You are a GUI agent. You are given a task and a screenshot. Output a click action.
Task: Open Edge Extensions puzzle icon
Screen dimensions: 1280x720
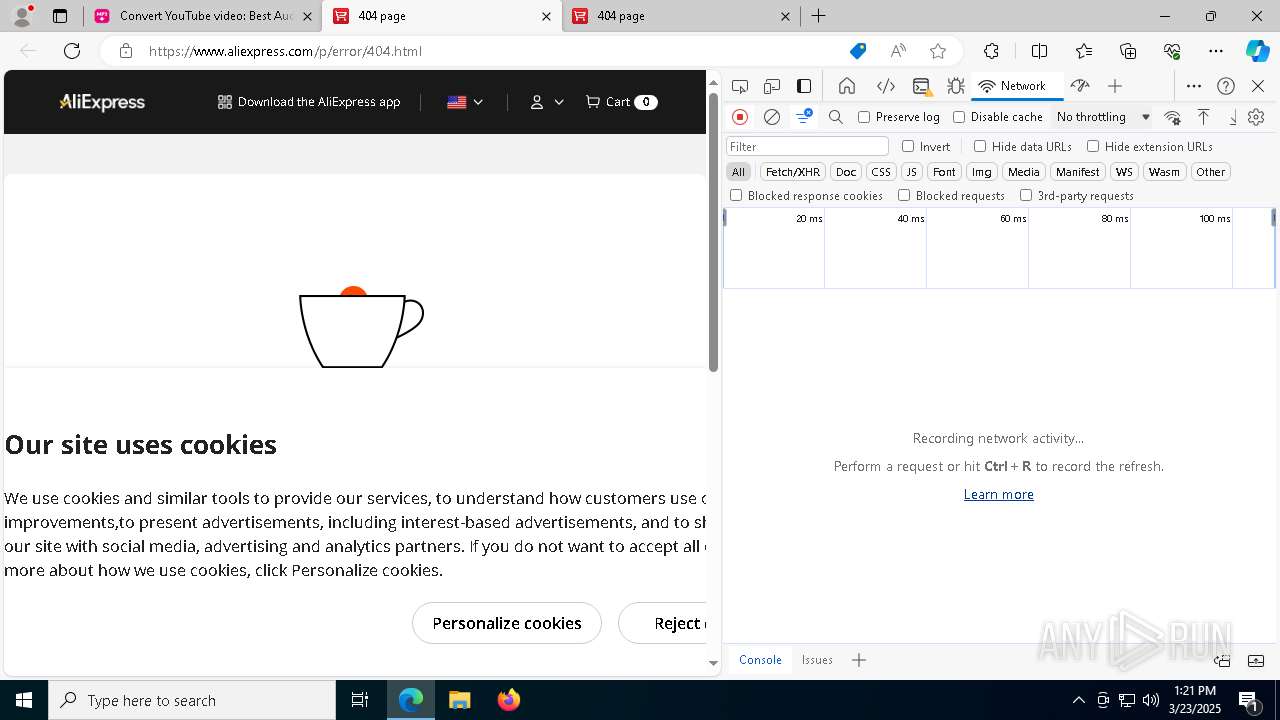point(991,51)
